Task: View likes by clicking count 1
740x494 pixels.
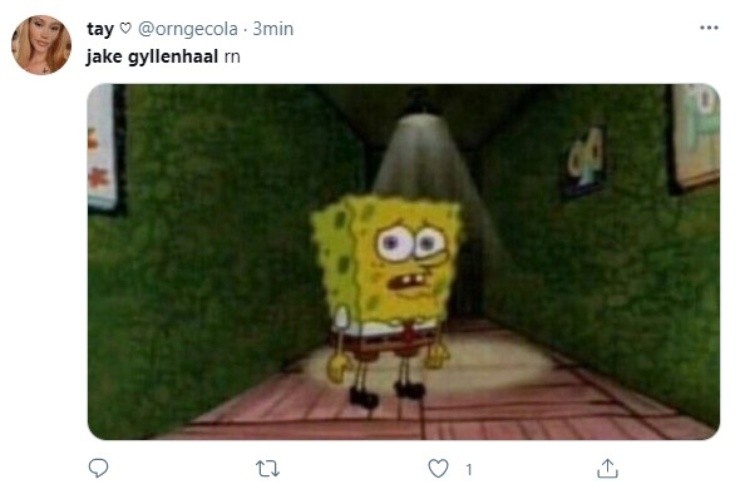Action: point(469,469)
